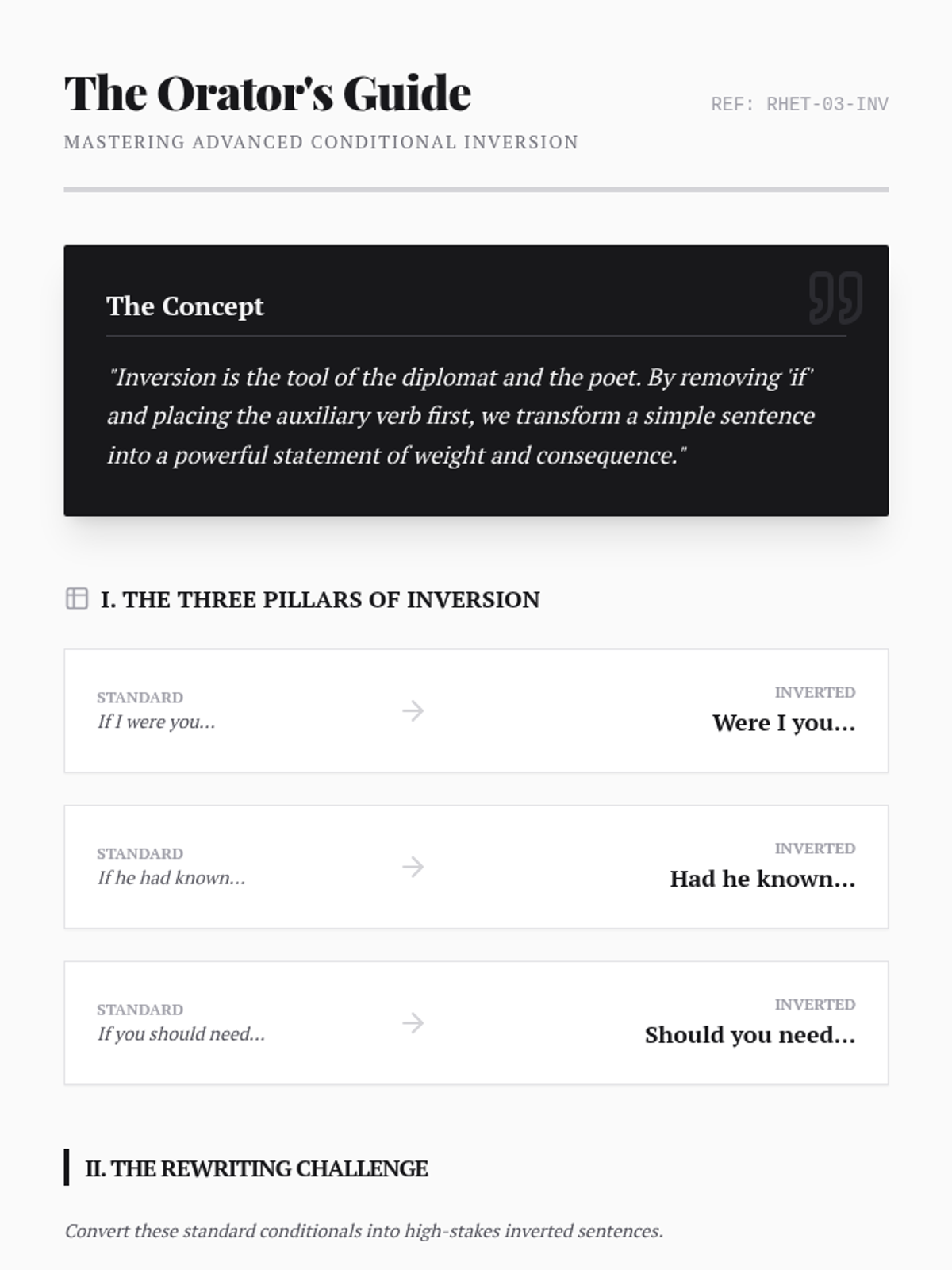Click the large quotation mark icon
This screenshot has width=952, height=1270.
(x=835, y=298)
